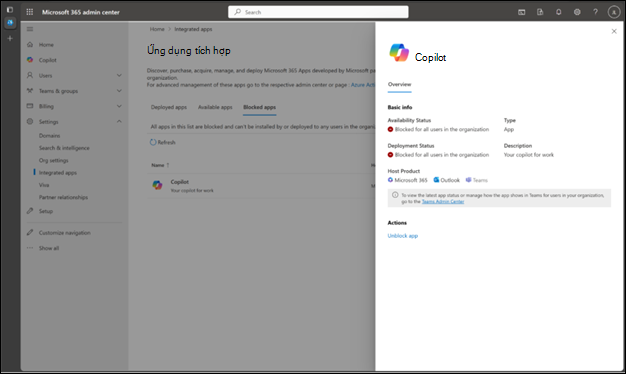
Task: Open the document icon in header
Action: click(540, 12)
